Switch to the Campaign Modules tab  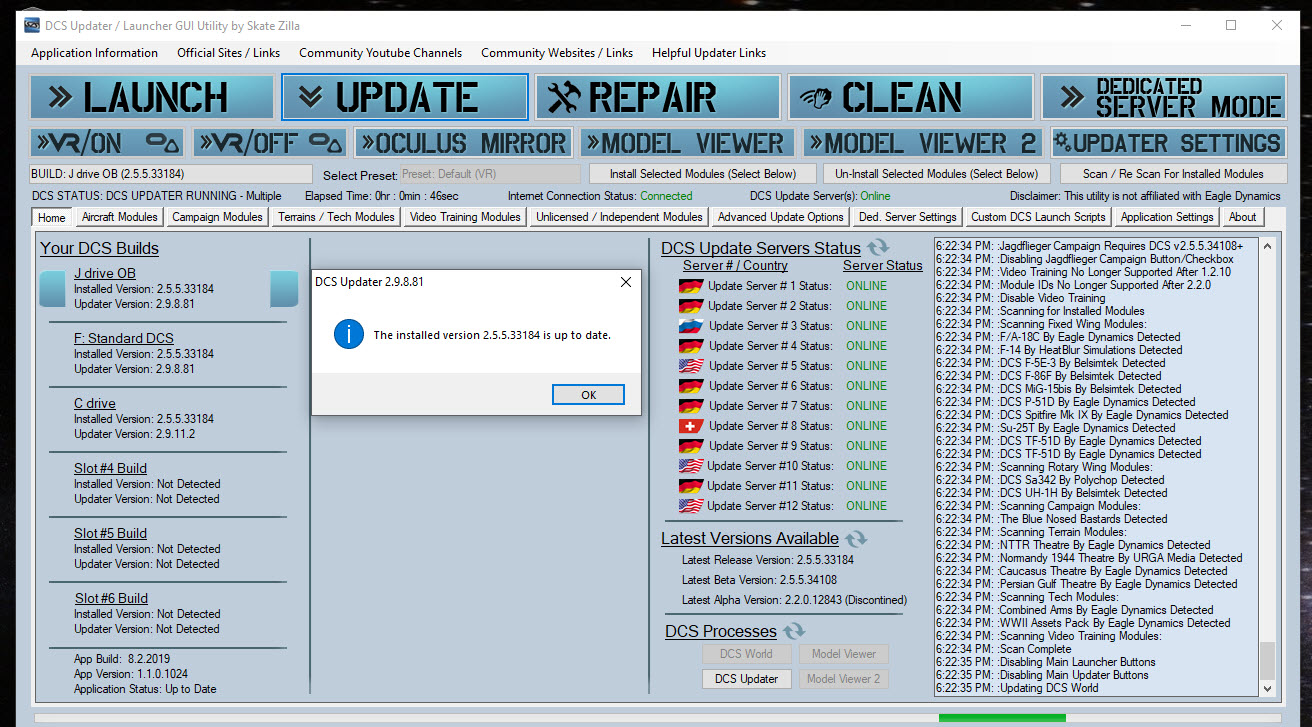[x=217, y=217]
